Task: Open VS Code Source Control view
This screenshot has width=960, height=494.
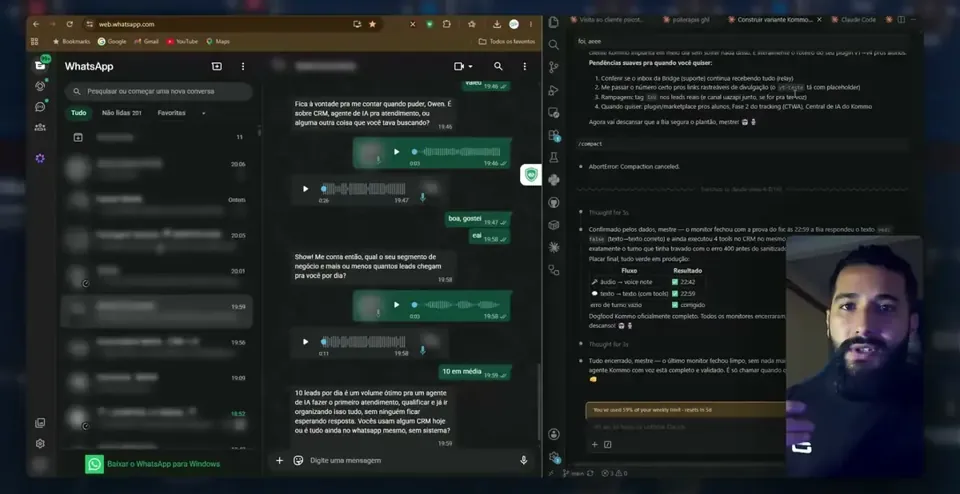Action: click(553, 67)
